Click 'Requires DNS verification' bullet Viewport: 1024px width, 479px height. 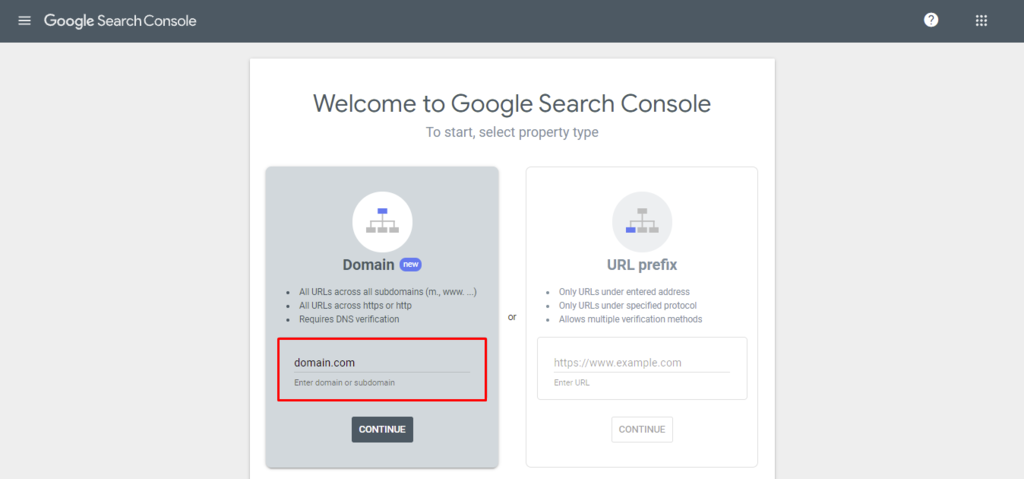[349, 319]
